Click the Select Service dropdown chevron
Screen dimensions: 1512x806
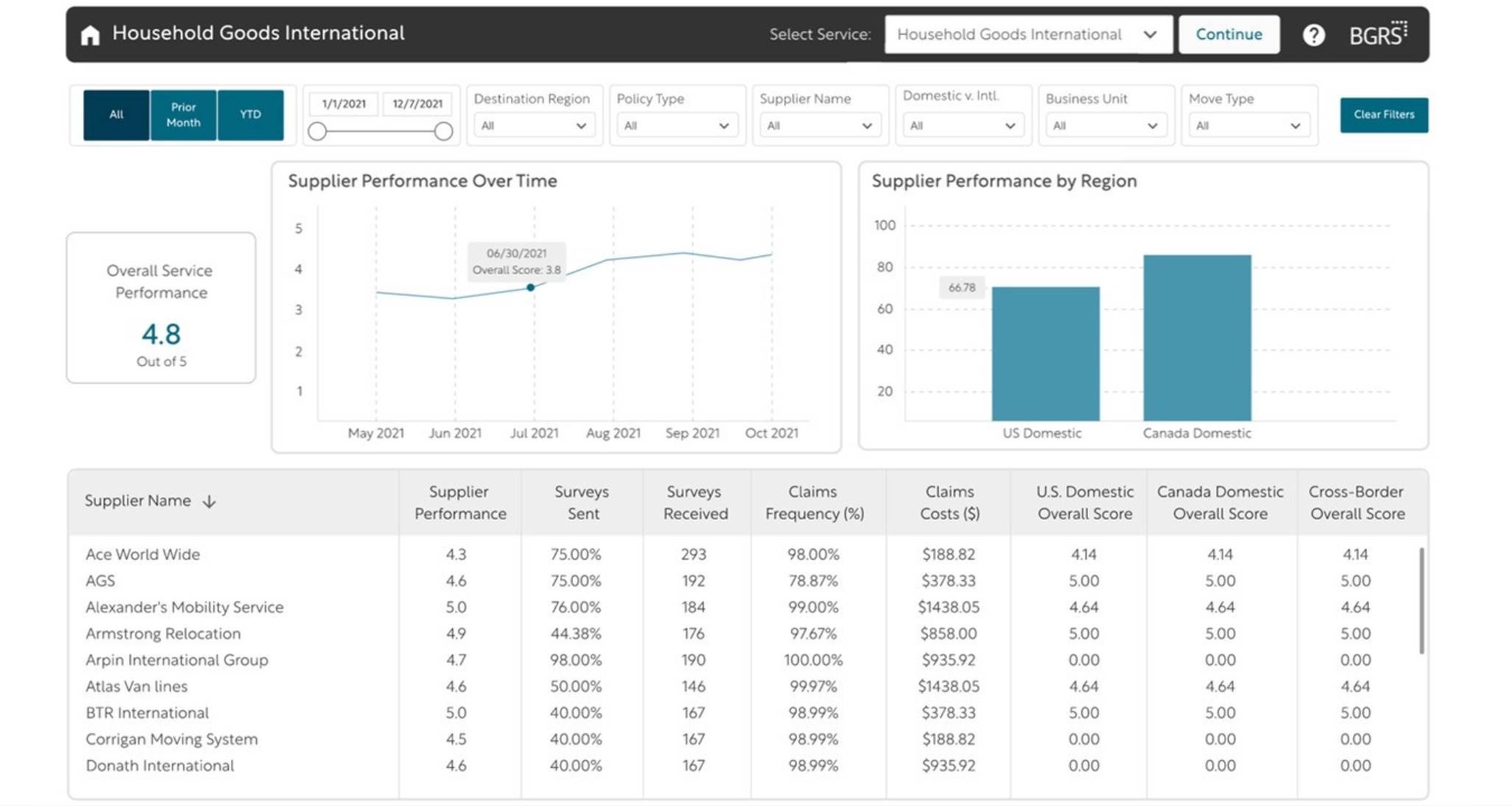point(1150,35)
